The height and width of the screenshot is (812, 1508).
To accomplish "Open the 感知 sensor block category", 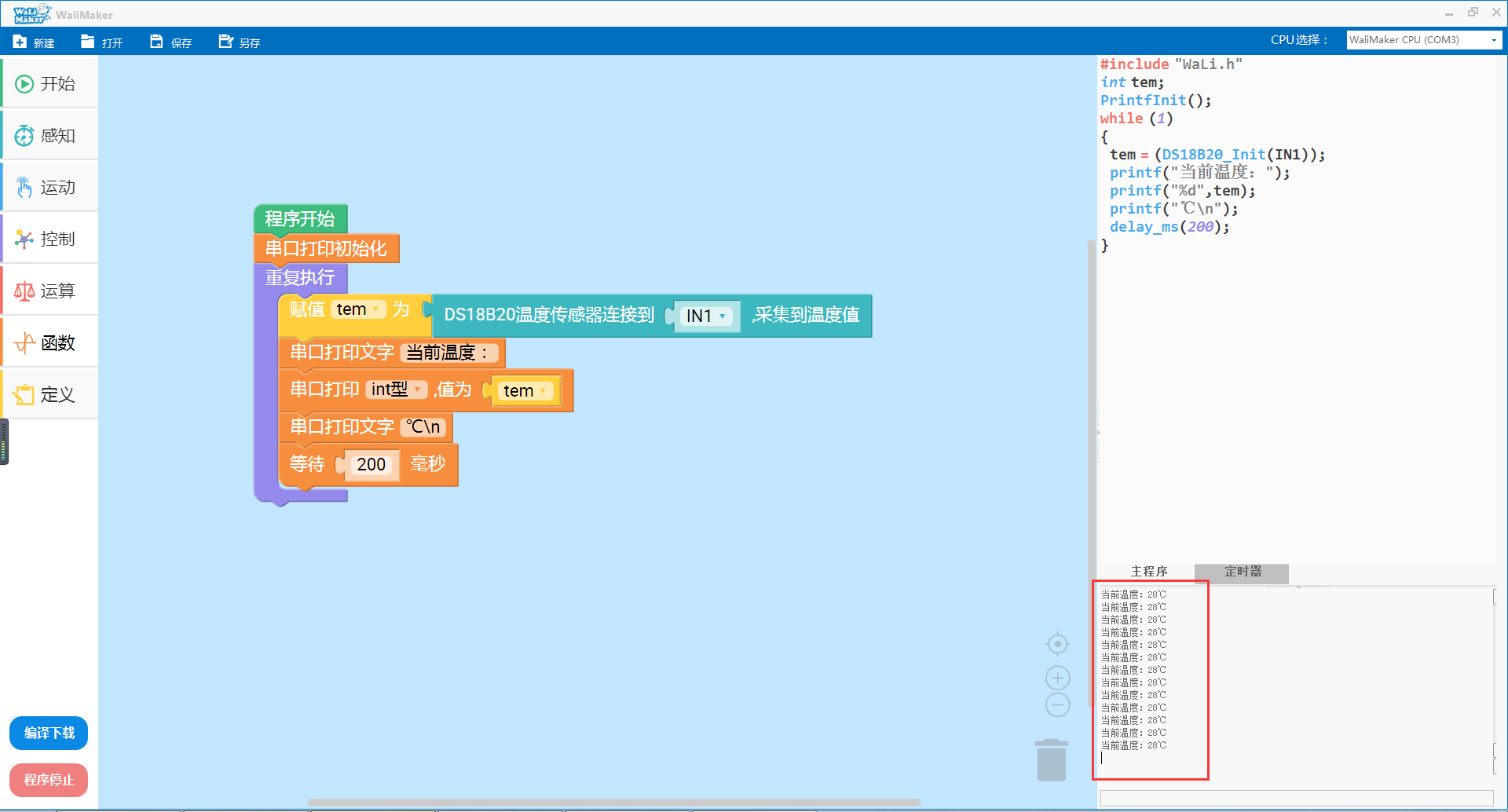I will (x=49, y=136).
